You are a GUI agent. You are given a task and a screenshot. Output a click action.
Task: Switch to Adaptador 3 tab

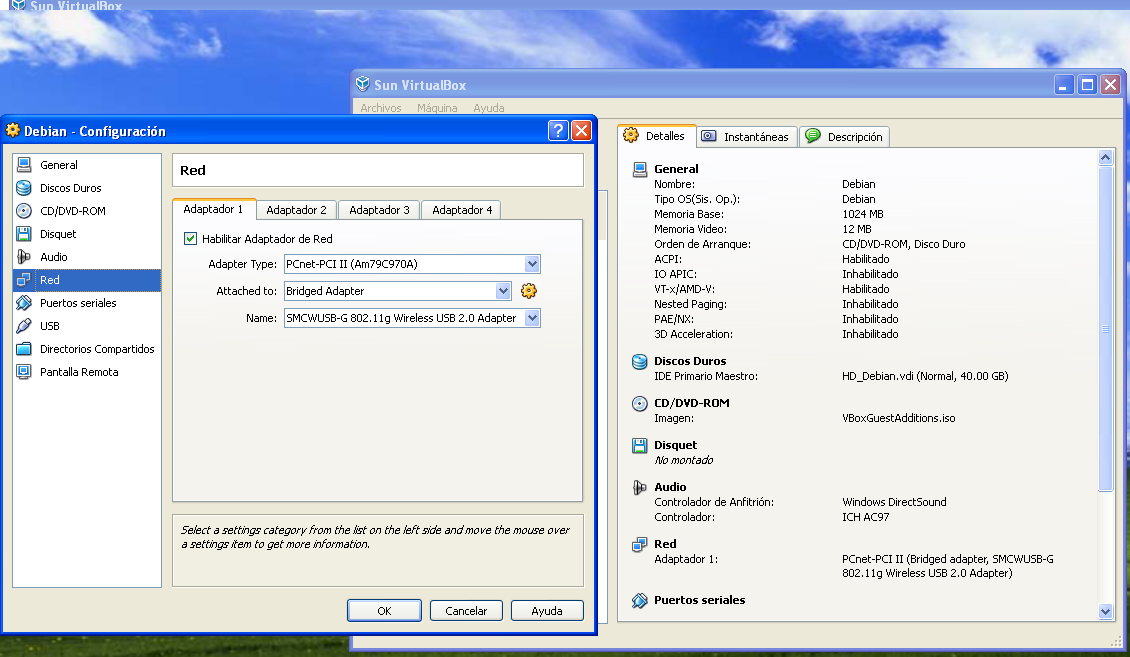[x=379, y=210]
